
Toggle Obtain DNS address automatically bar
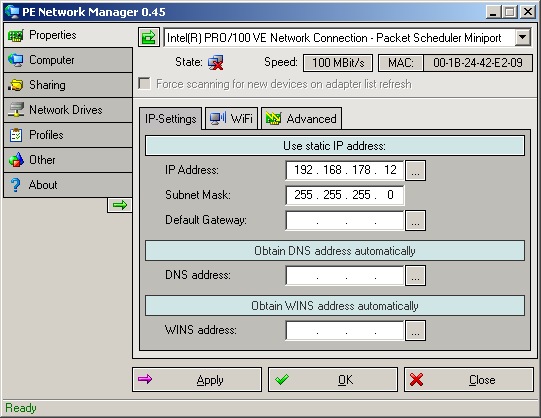click(x=335, y=251)
